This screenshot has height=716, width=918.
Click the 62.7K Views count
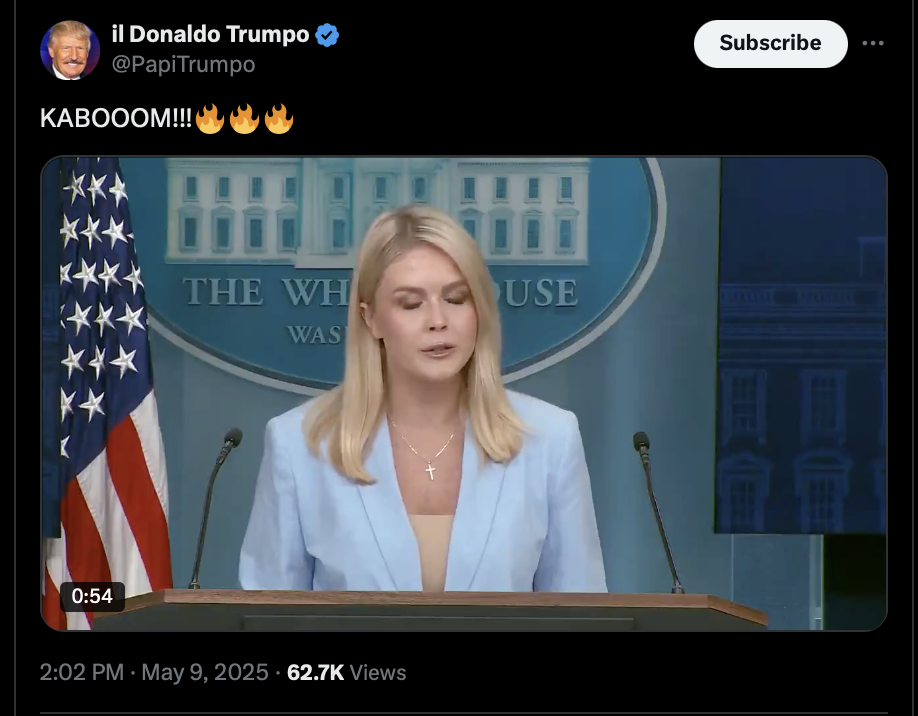(346, 672)
